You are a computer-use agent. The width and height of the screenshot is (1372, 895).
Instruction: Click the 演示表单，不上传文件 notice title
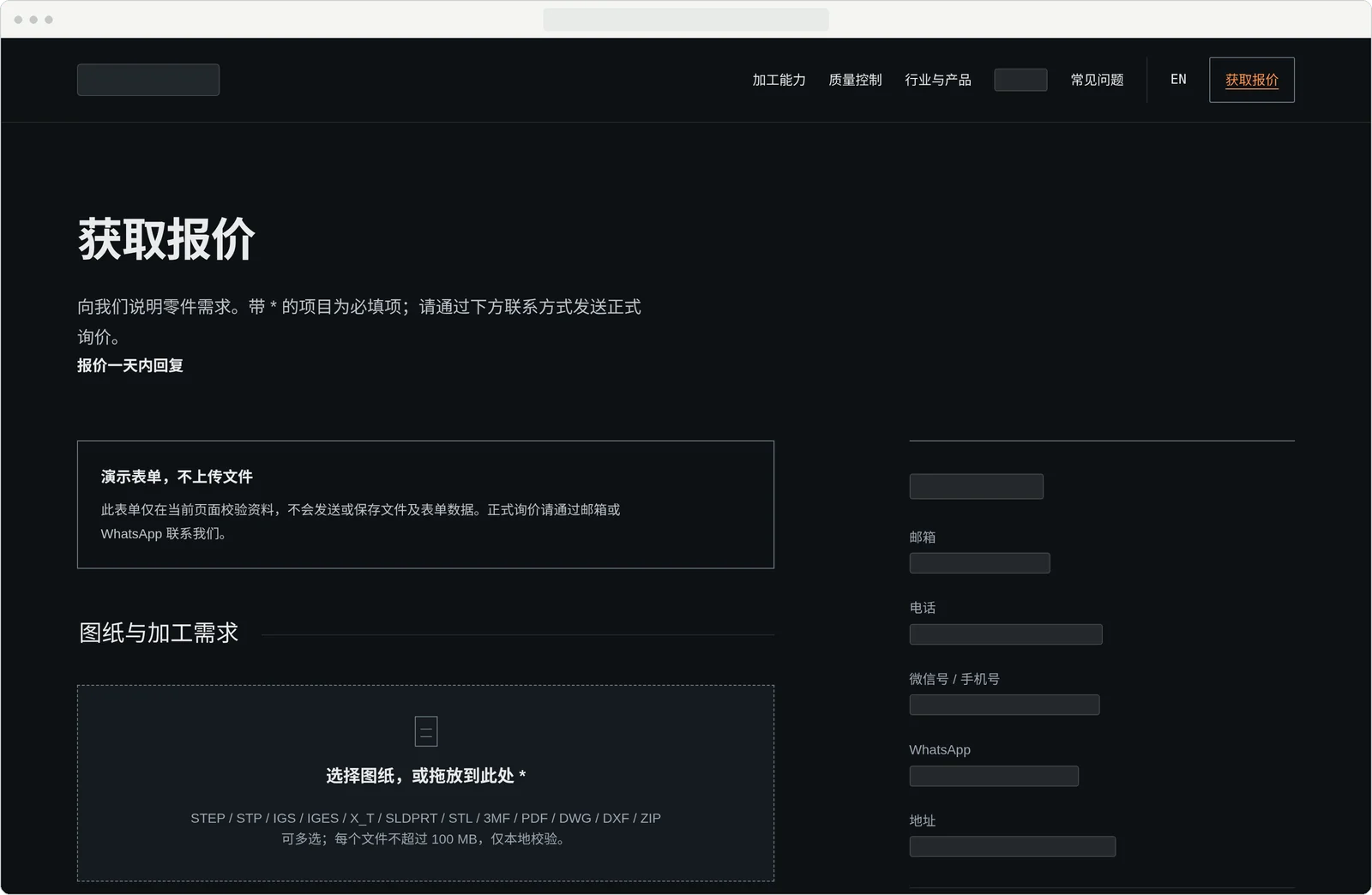point(177,477)
